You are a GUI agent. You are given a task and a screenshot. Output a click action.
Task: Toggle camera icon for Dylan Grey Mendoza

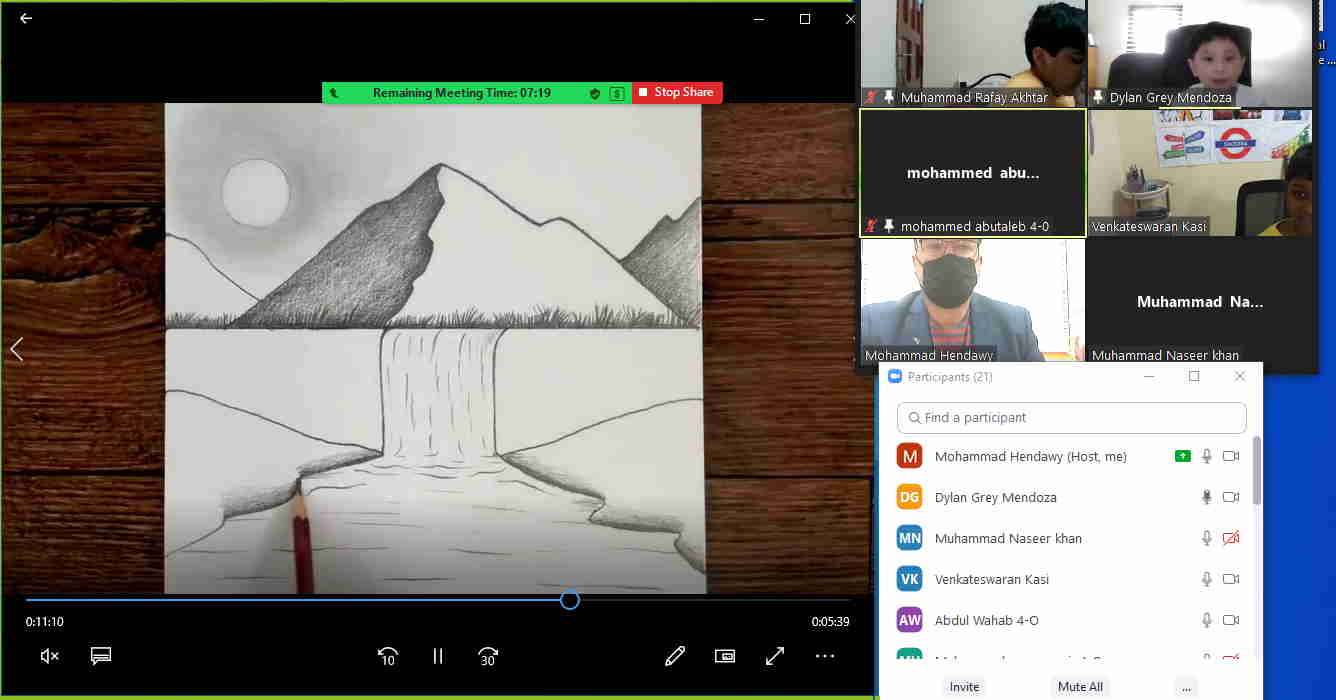[x=1231, y=497]
